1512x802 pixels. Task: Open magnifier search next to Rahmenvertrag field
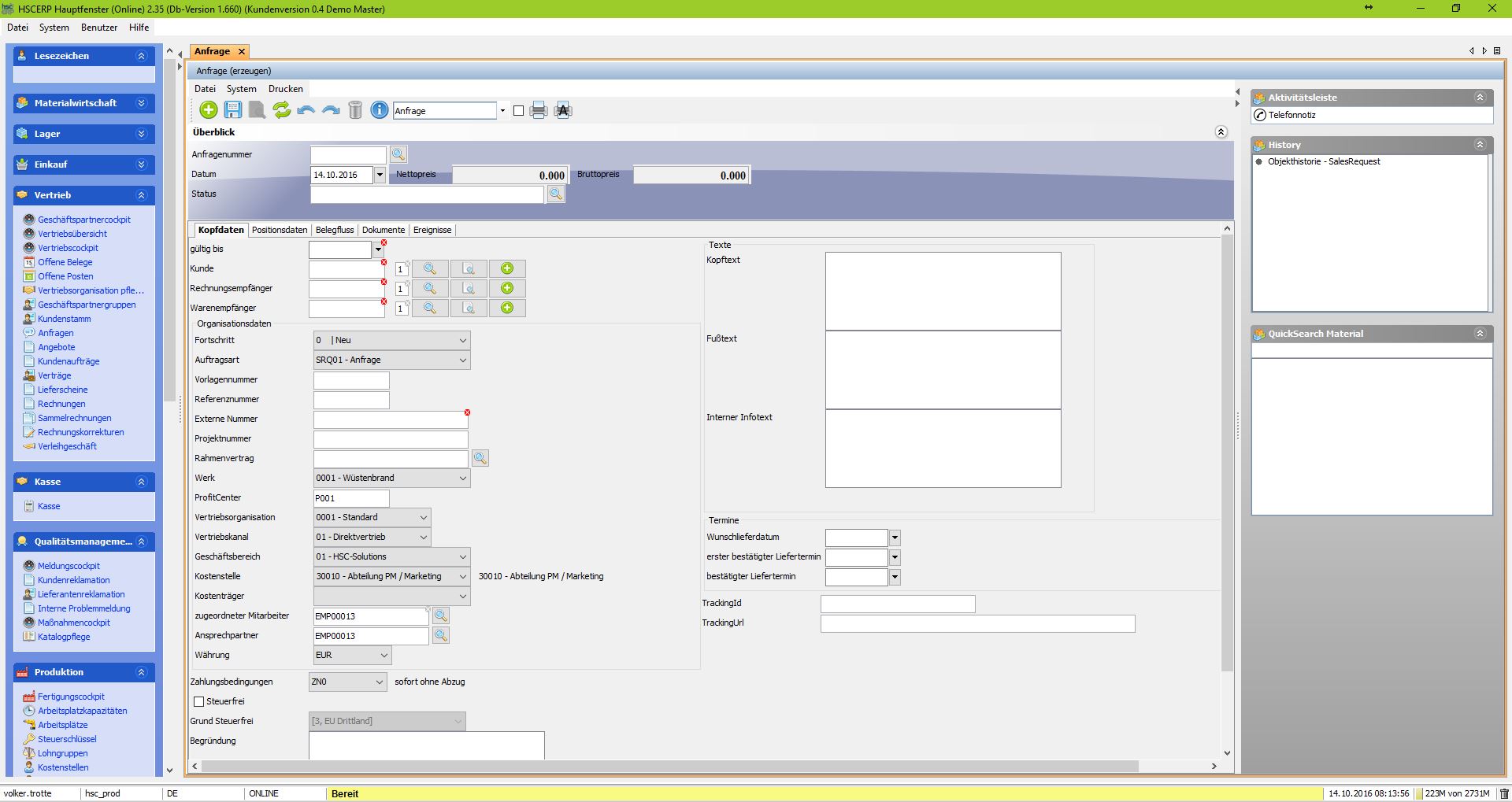480,458
